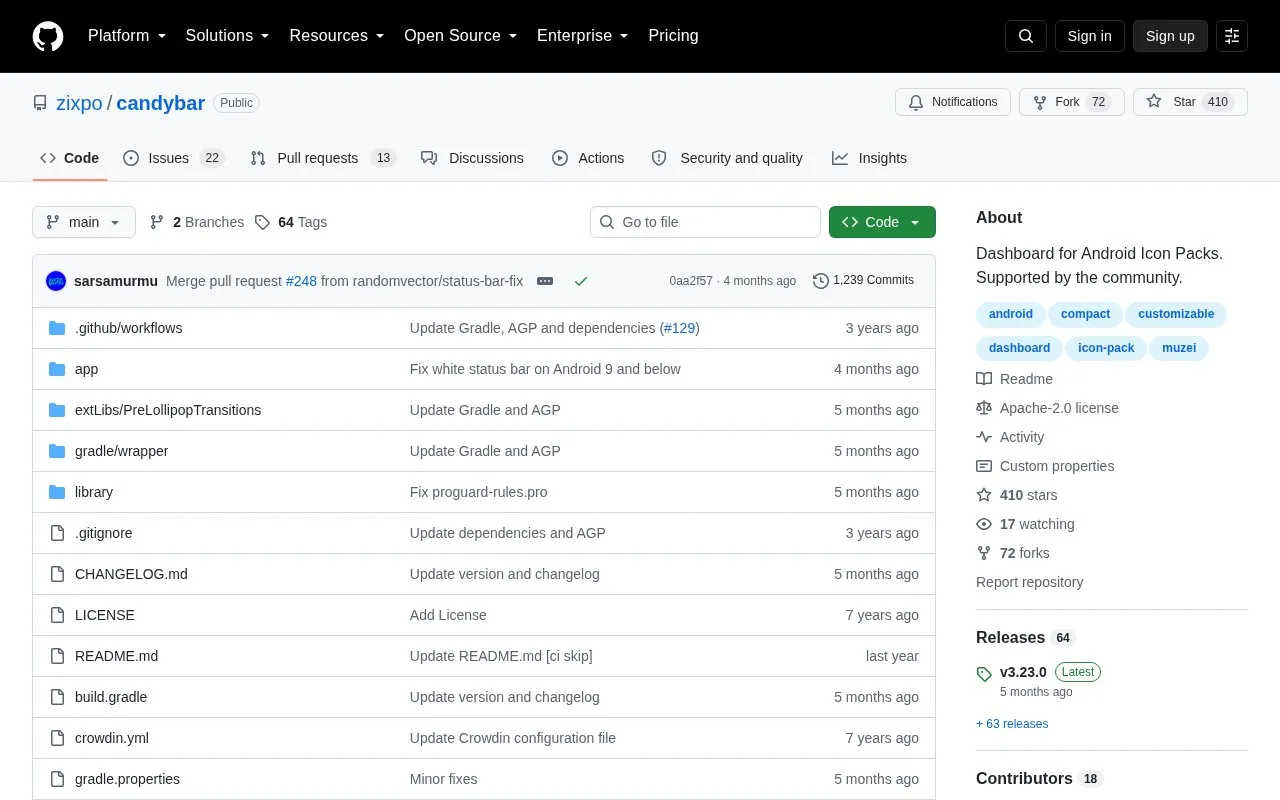Open the gradle/wrapper folder

tap(121, 451)
